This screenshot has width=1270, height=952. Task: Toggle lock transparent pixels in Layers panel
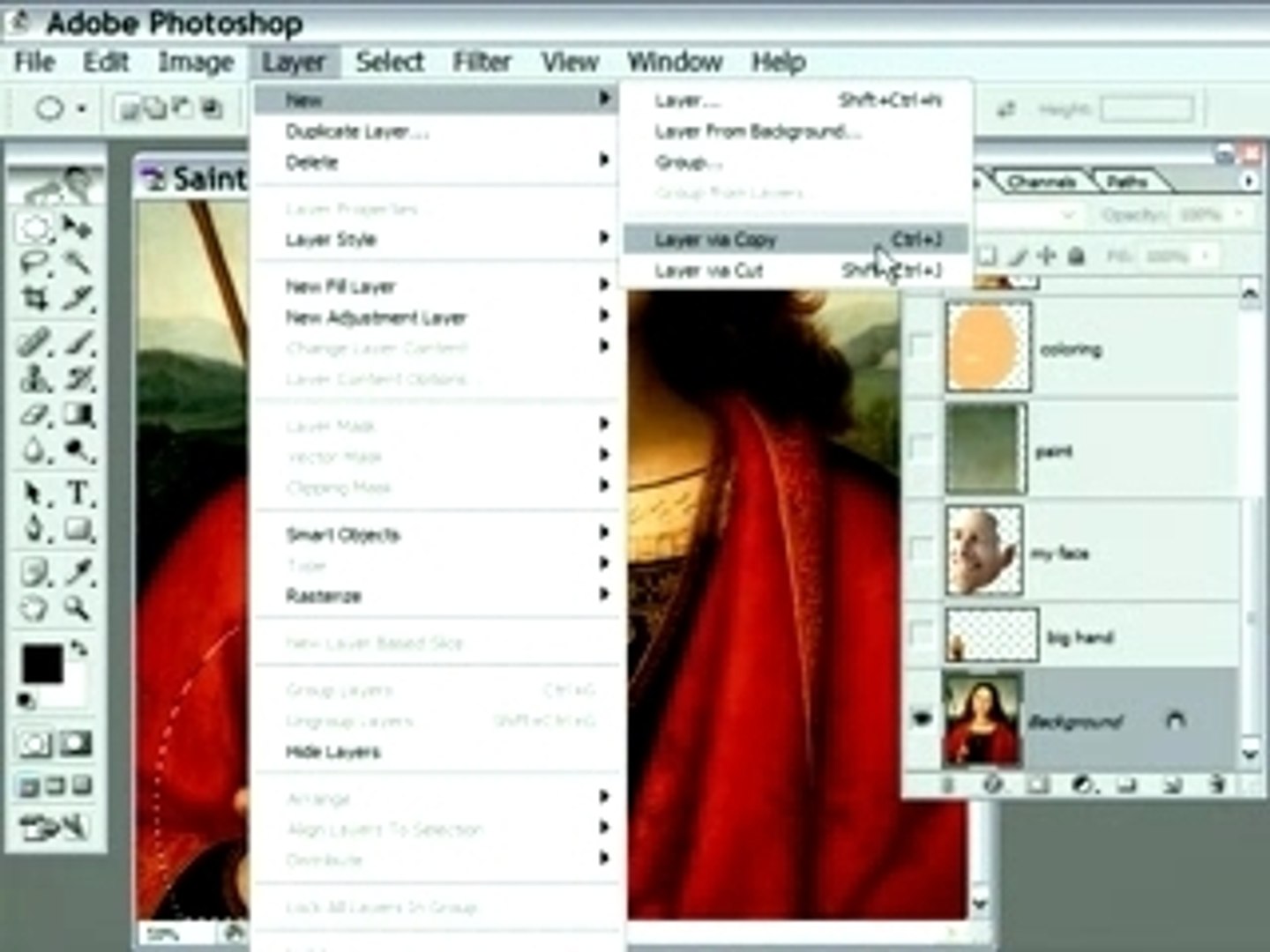(x=989, y=256)
